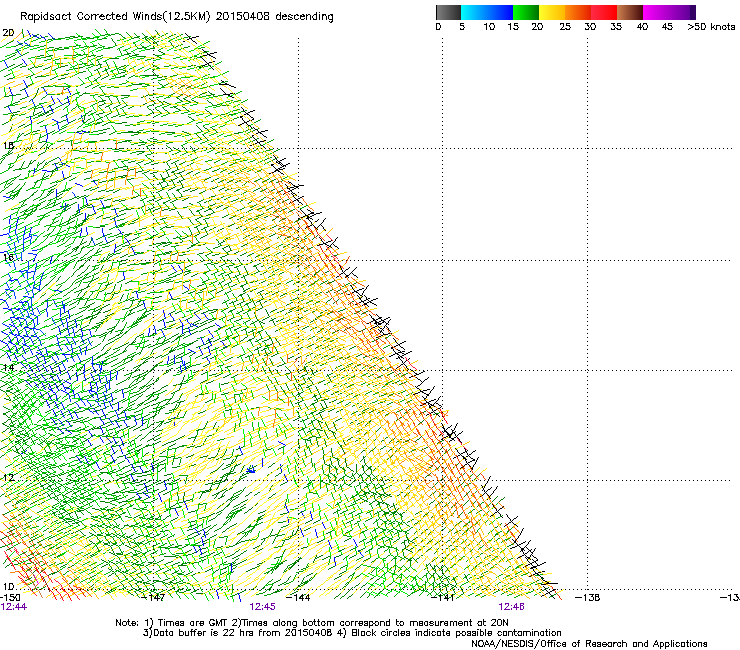Click the '>50 knots' legend label
The width and height of the screenshot is (740, 650).
(x=711, y=27)
